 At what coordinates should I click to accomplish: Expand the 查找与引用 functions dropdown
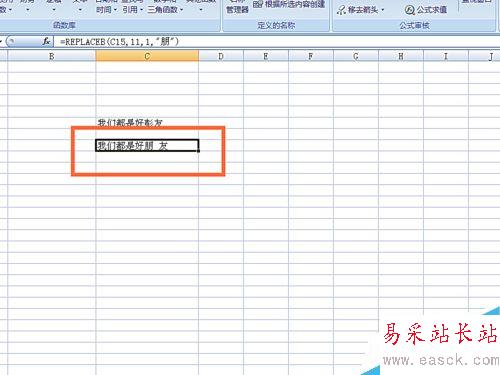(132, 7)
